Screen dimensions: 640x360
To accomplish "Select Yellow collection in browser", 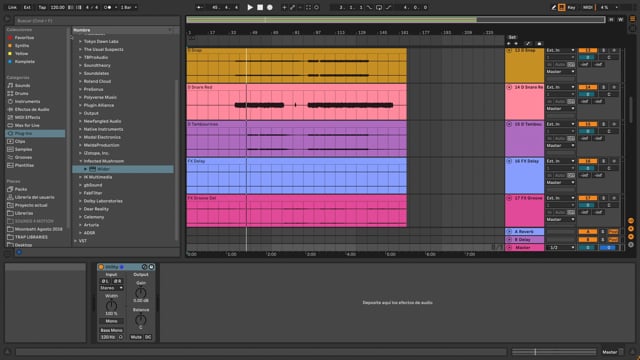I will pyautogui.click(x=21, y=53).
